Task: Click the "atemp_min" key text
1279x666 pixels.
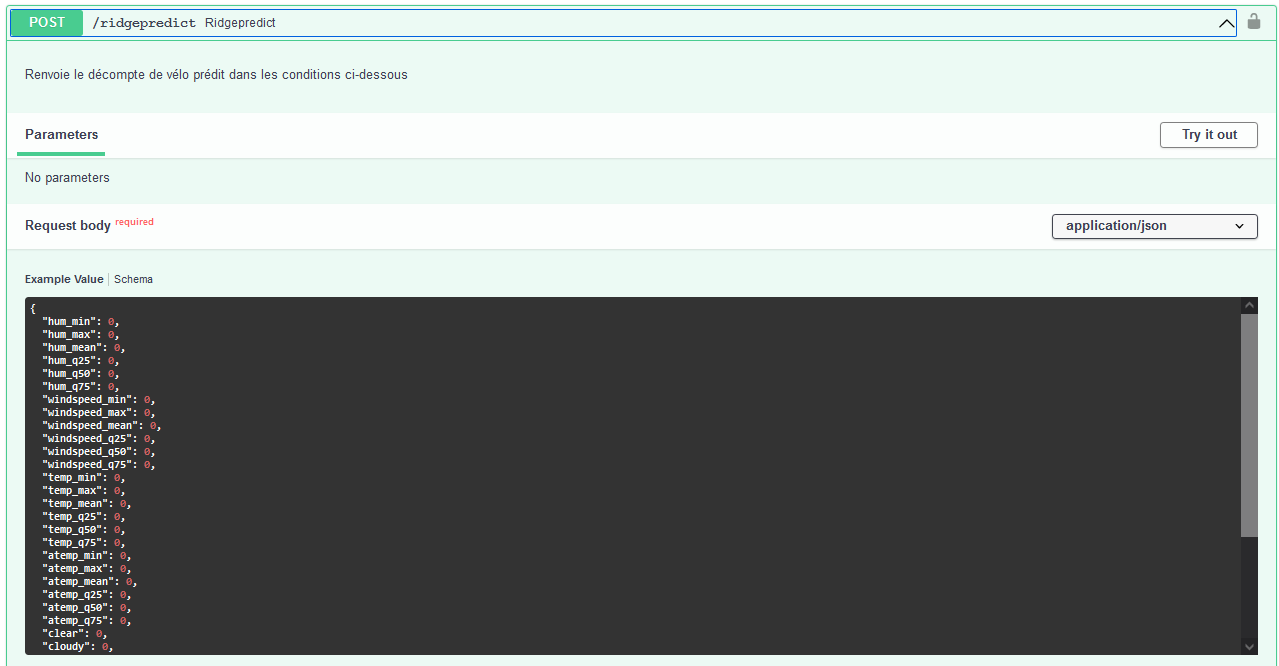Action: [75, 556]
